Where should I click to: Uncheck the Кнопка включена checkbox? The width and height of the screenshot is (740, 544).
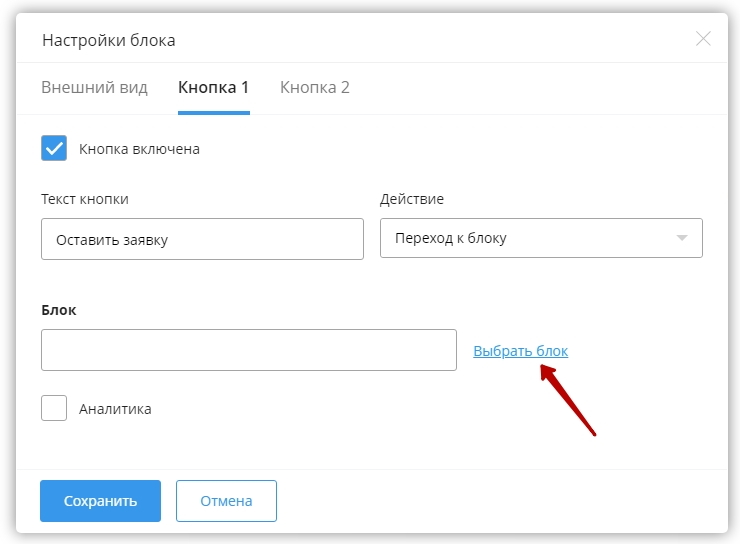coord(54,149)
